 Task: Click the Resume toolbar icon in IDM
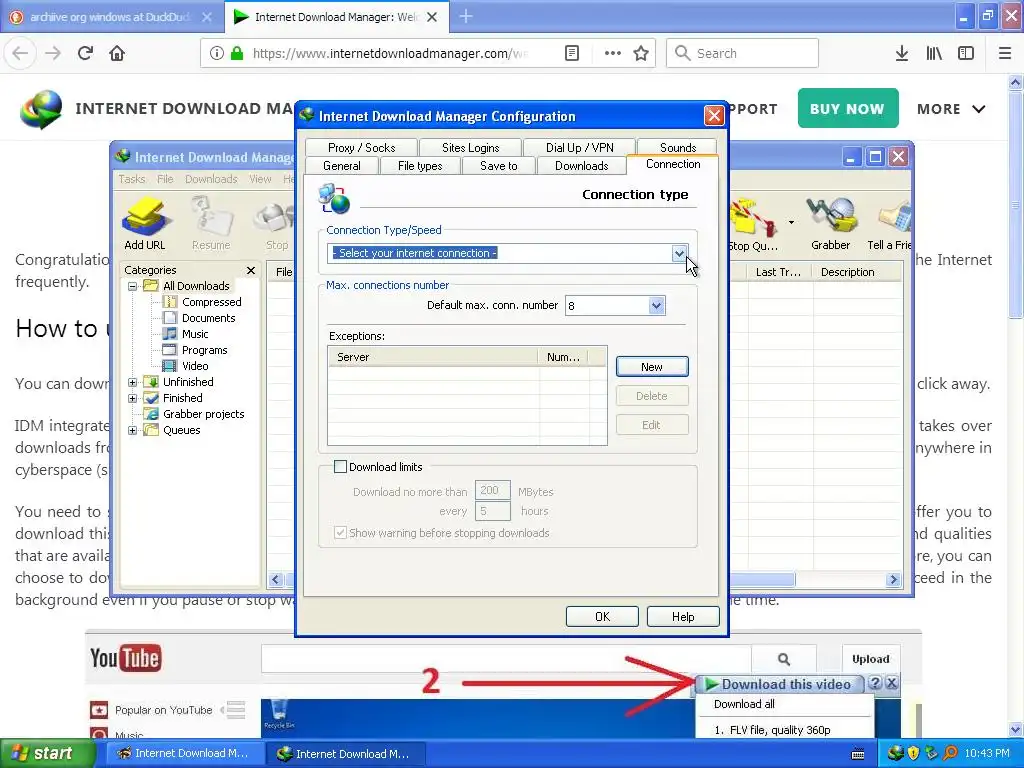click(211, 224)
